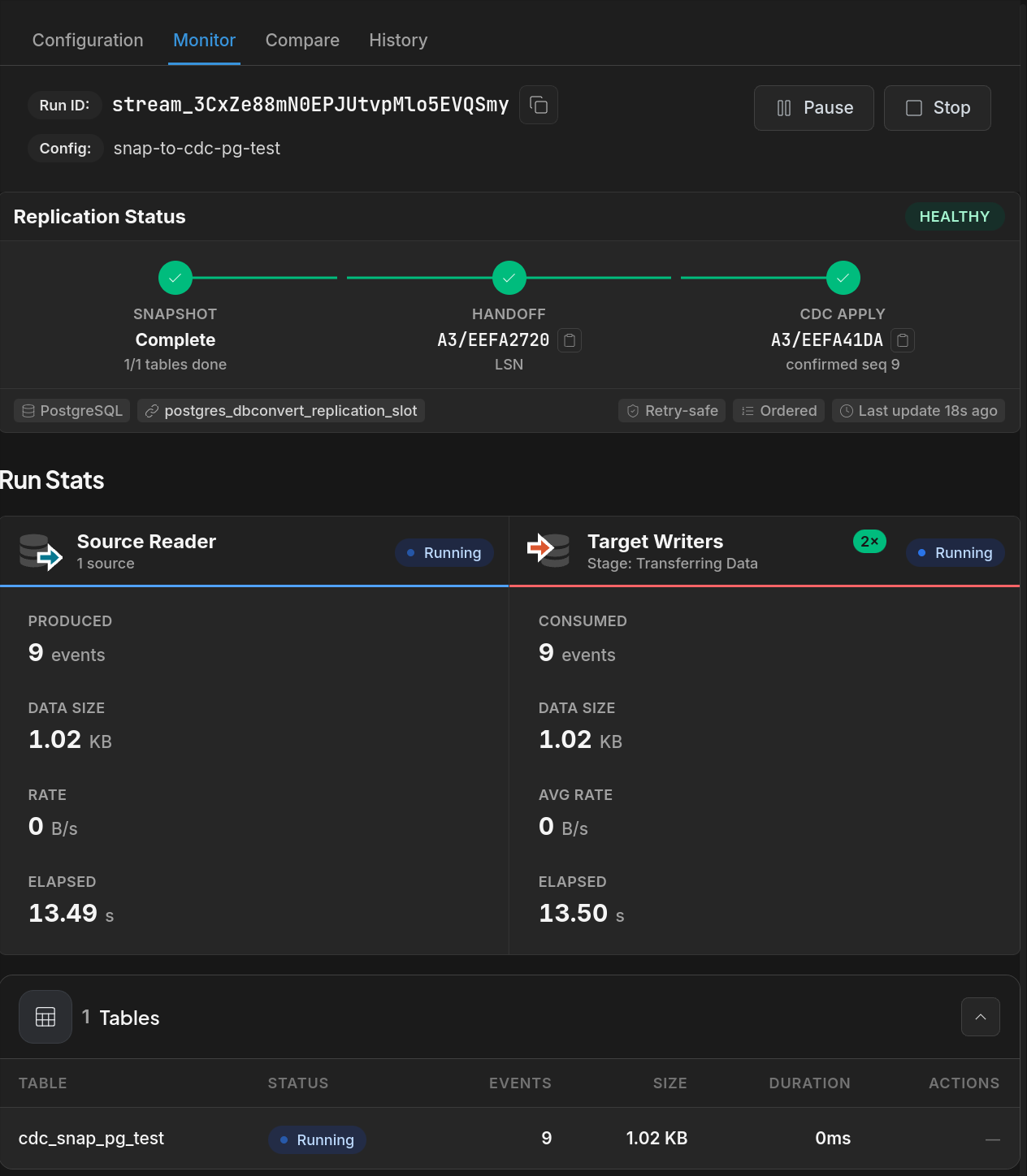Screen dimensions: 1027x1176
Task: Click the Tables grid icon
Action: tap(45, 1017)
